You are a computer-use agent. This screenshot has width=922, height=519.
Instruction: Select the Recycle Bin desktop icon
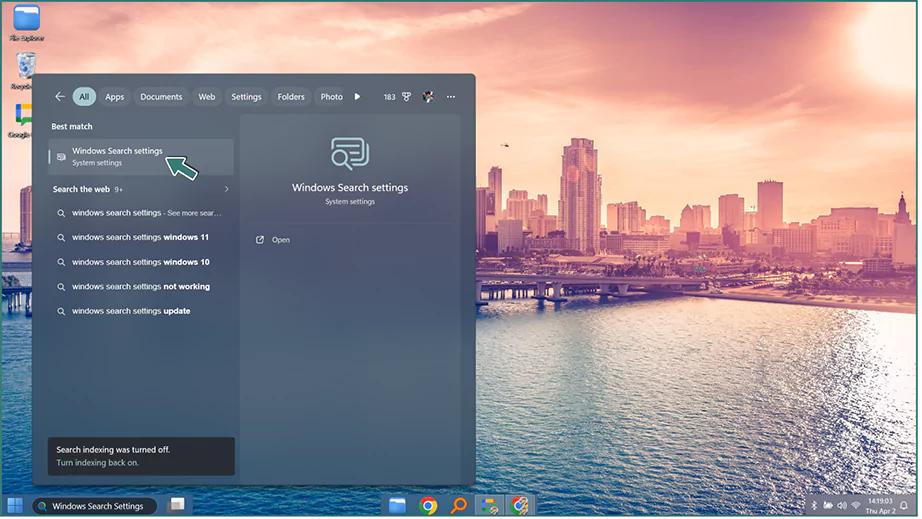pyautogui.click(x=26, y=71)
